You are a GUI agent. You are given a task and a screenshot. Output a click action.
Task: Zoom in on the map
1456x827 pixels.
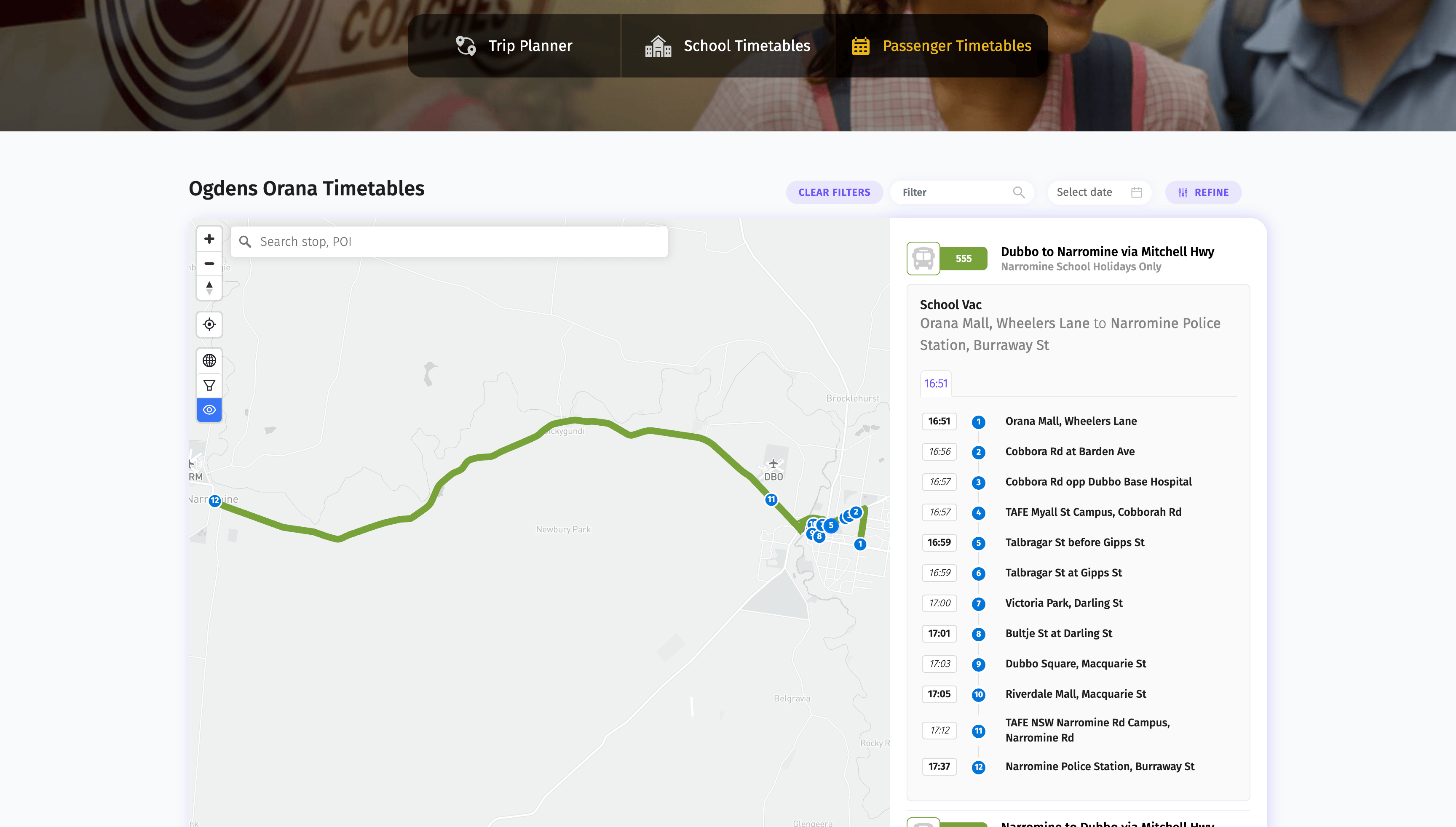(209, 239)
